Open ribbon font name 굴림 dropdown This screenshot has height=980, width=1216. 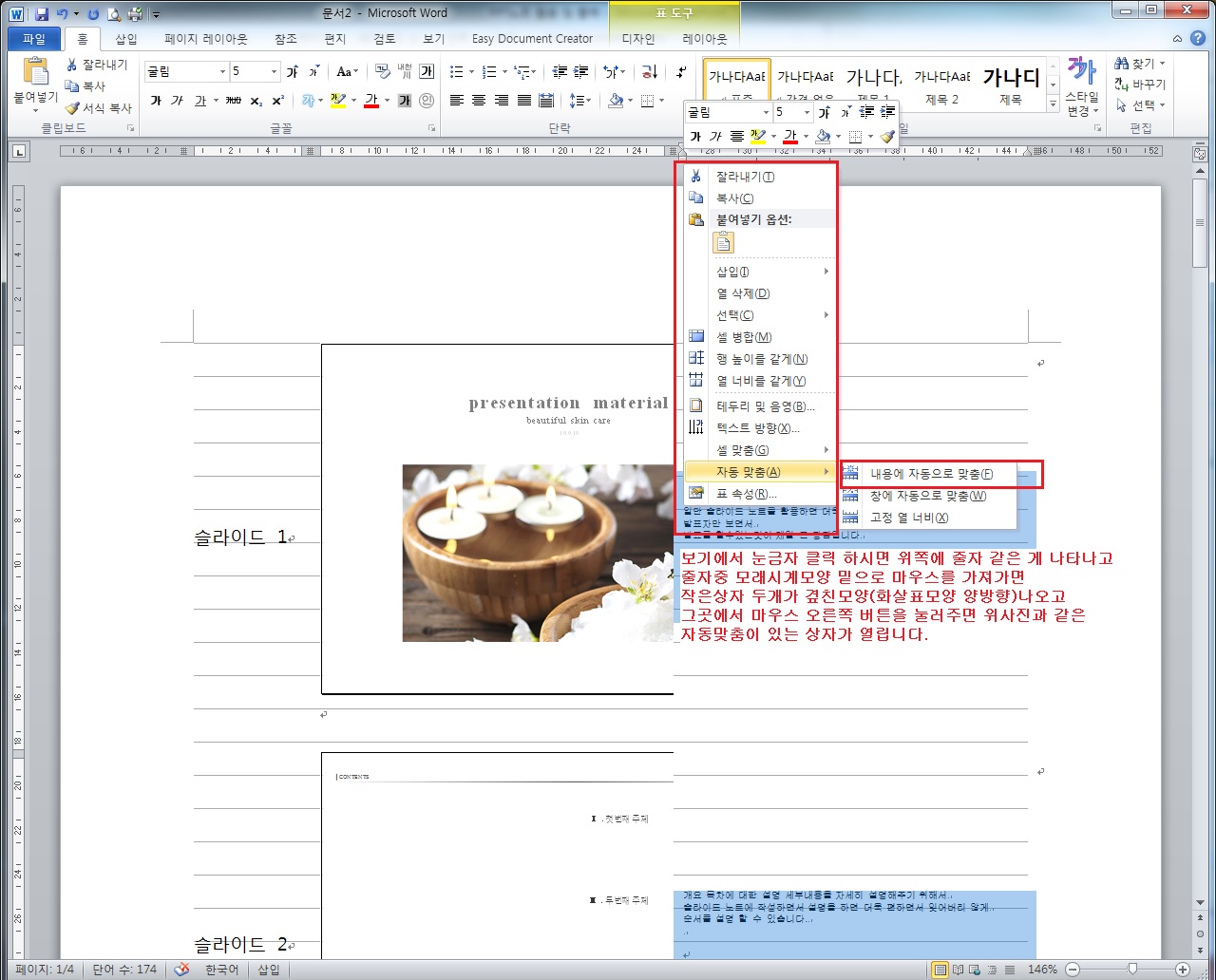tap(222, 72)
